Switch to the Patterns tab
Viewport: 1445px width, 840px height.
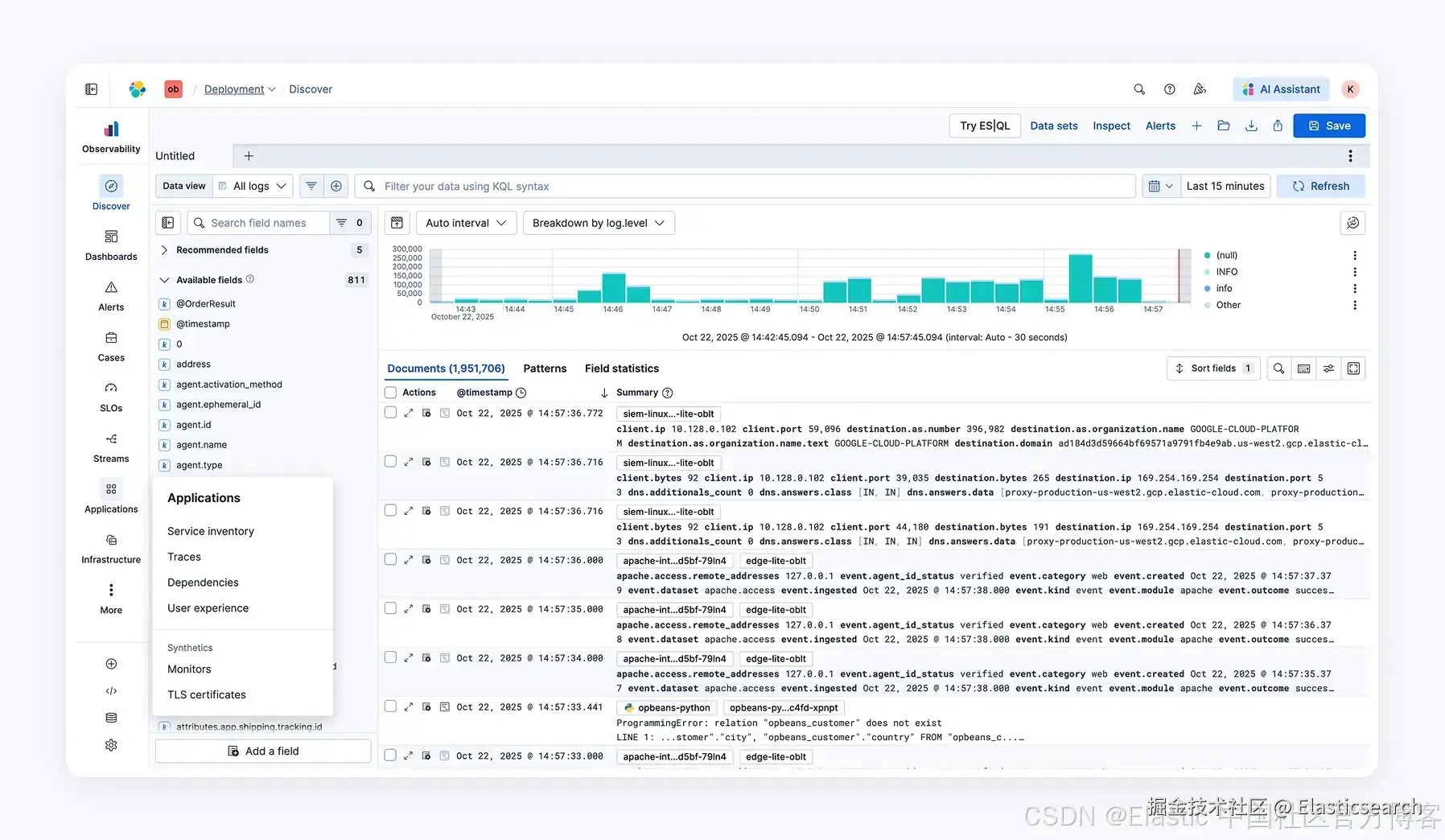pos(545,369)
